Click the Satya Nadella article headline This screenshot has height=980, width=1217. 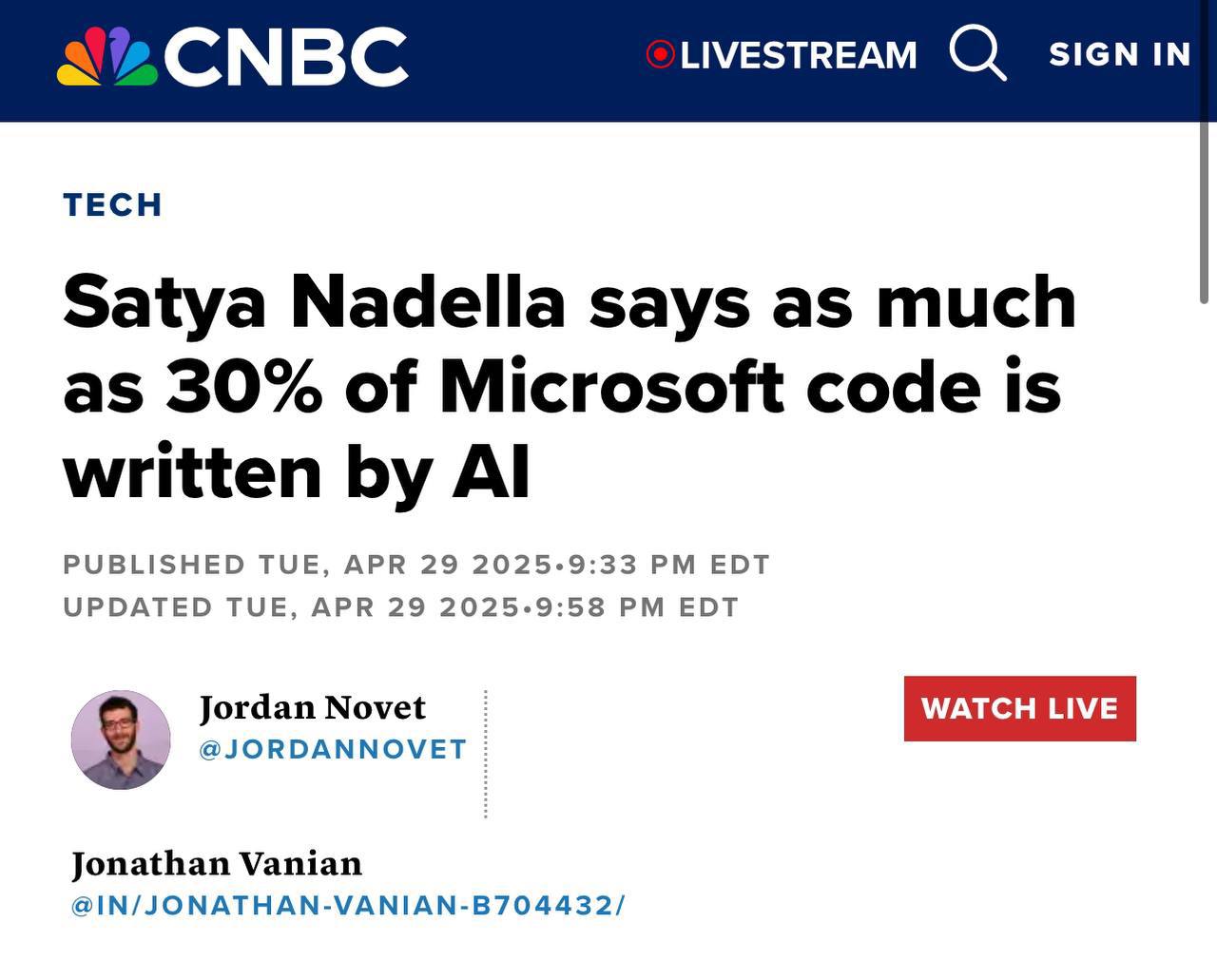[x=569, y=386]
